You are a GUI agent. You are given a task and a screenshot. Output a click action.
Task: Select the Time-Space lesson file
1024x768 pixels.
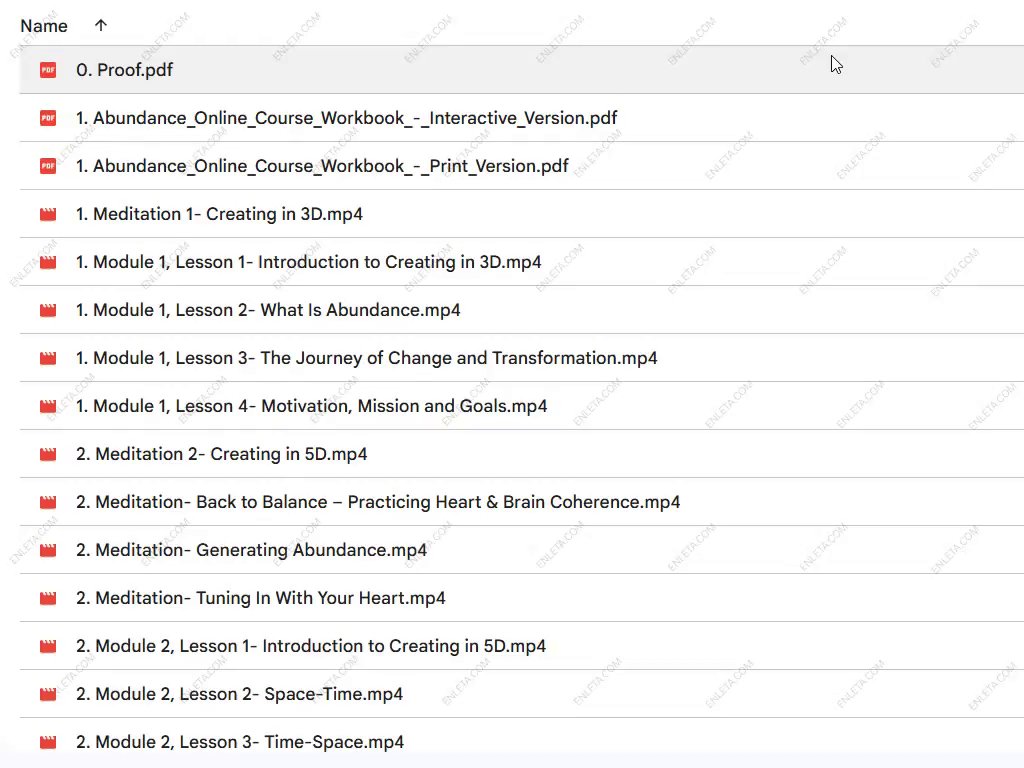240,742
